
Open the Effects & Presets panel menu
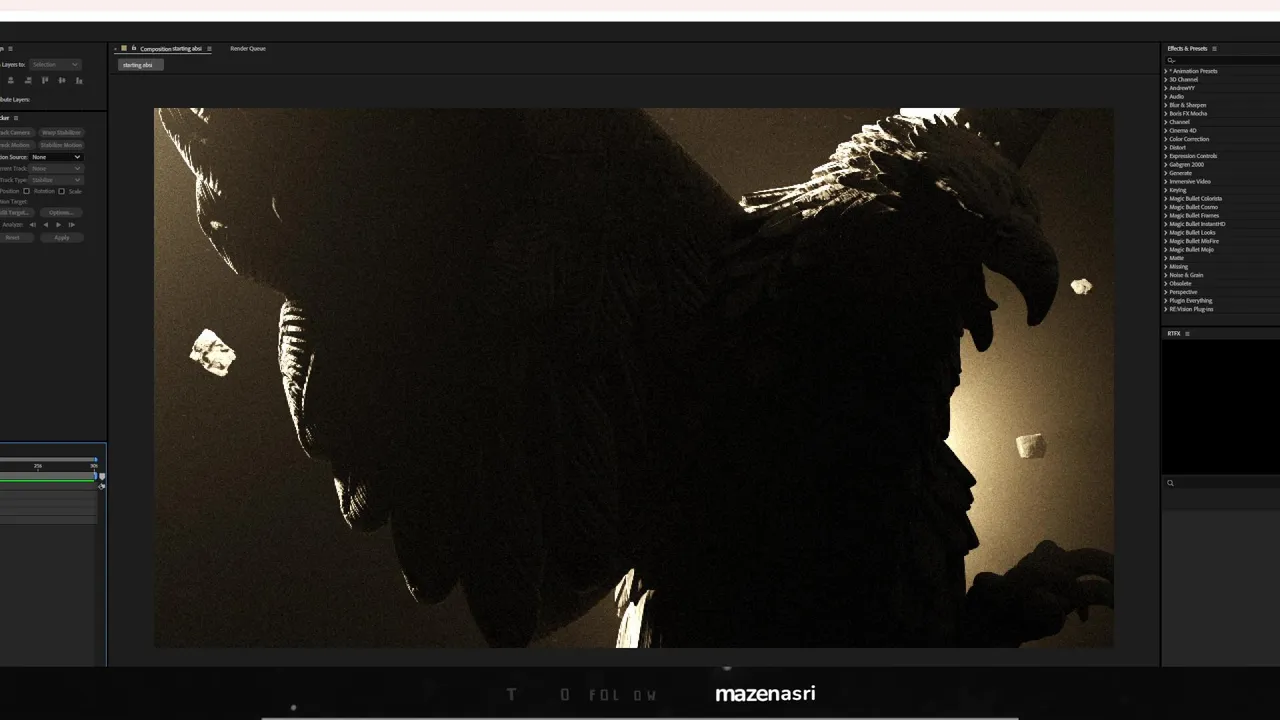point(1214,48)
